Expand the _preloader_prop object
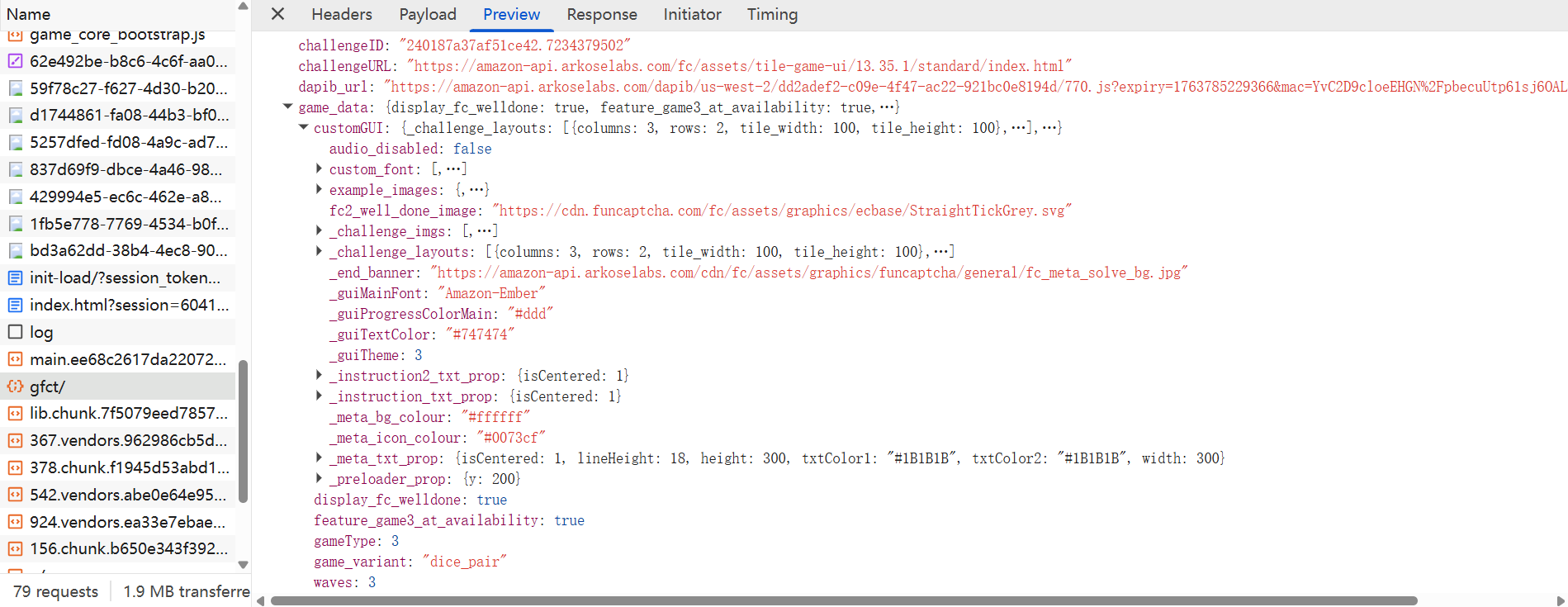 (x=319, y=478)
